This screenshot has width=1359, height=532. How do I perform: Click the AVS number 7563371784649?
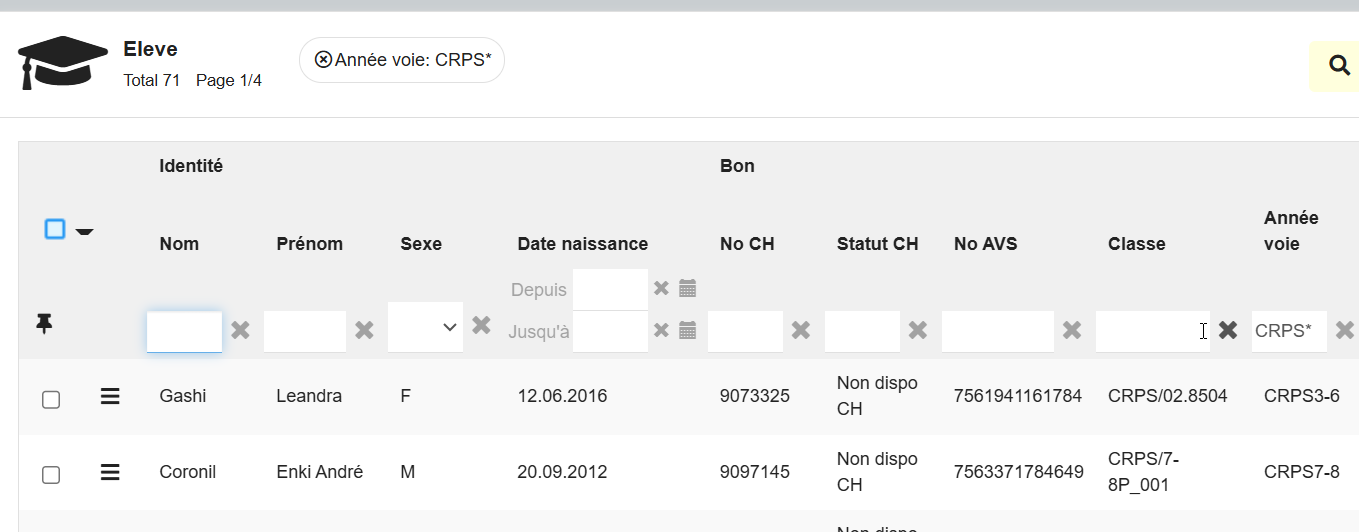pyautogui.click(x=1019, y=472)
